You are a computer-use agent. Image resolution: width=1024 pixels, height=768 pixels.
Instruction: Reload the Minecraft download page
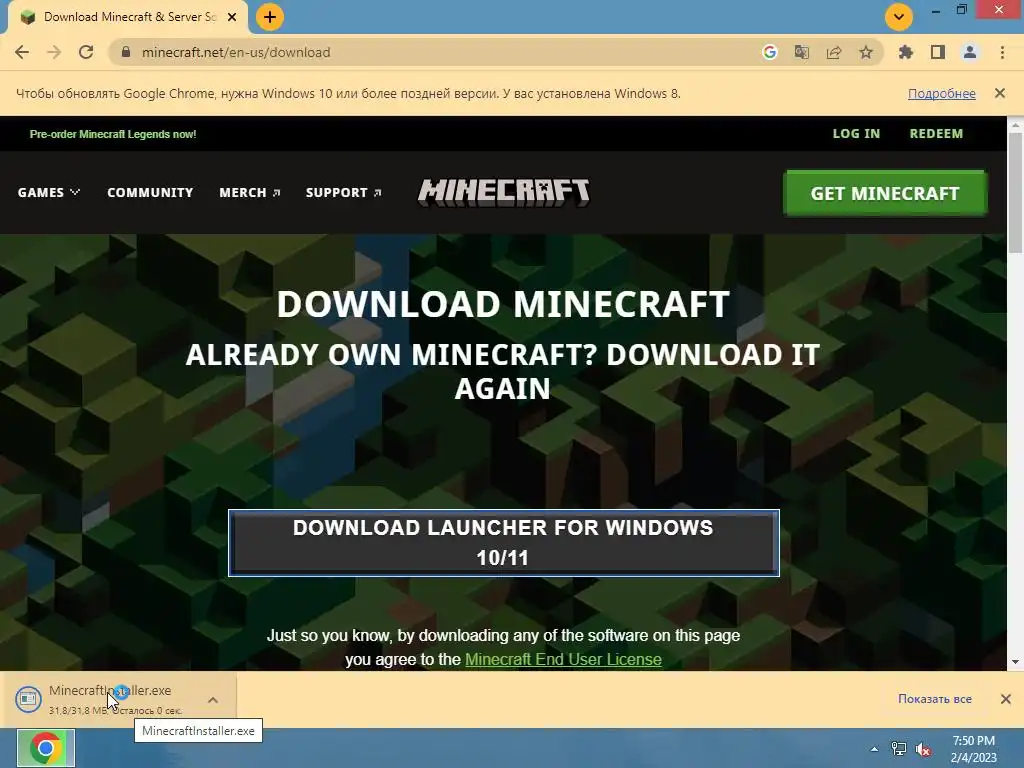click(x=86, y=52)
